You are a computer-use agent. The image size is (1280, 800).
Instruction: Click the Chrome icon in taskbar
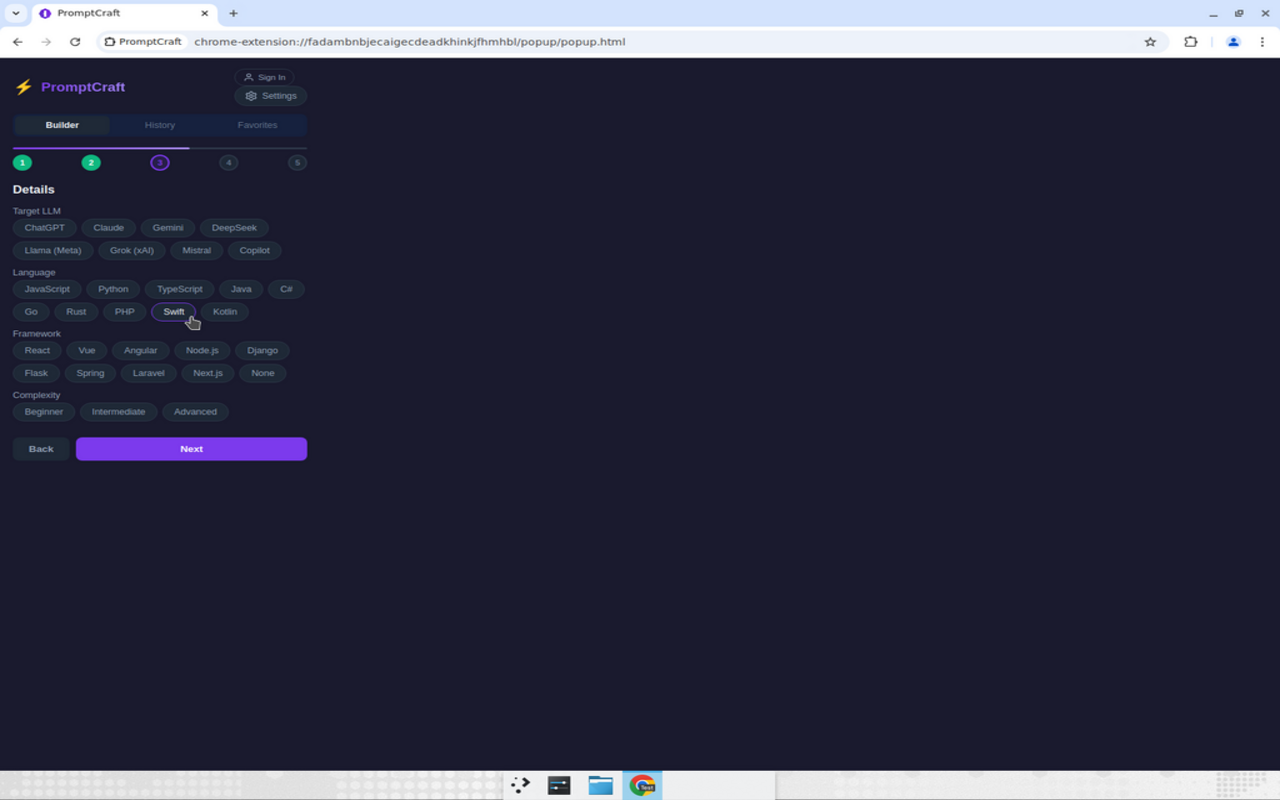pos(642,785)
